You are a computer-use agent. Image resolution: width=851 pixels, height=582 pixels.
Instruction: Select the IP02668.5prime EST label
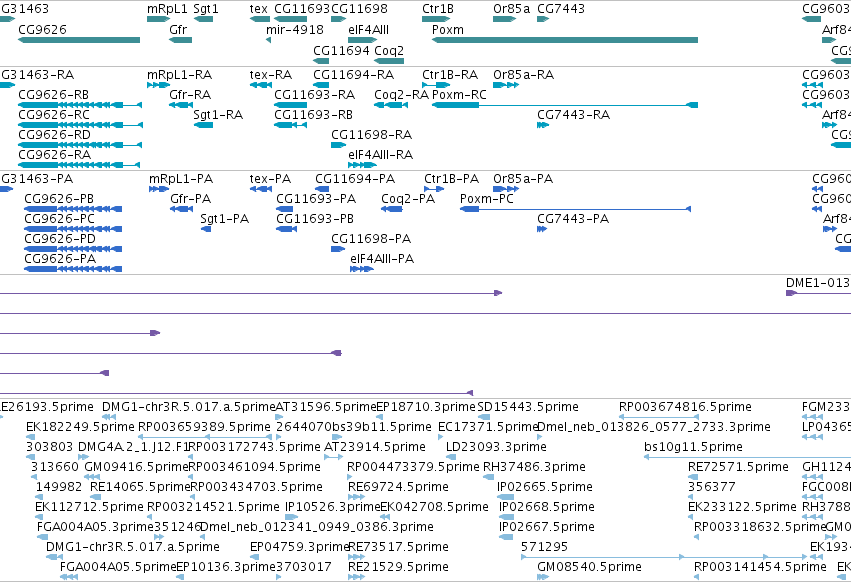coord(547,507)
